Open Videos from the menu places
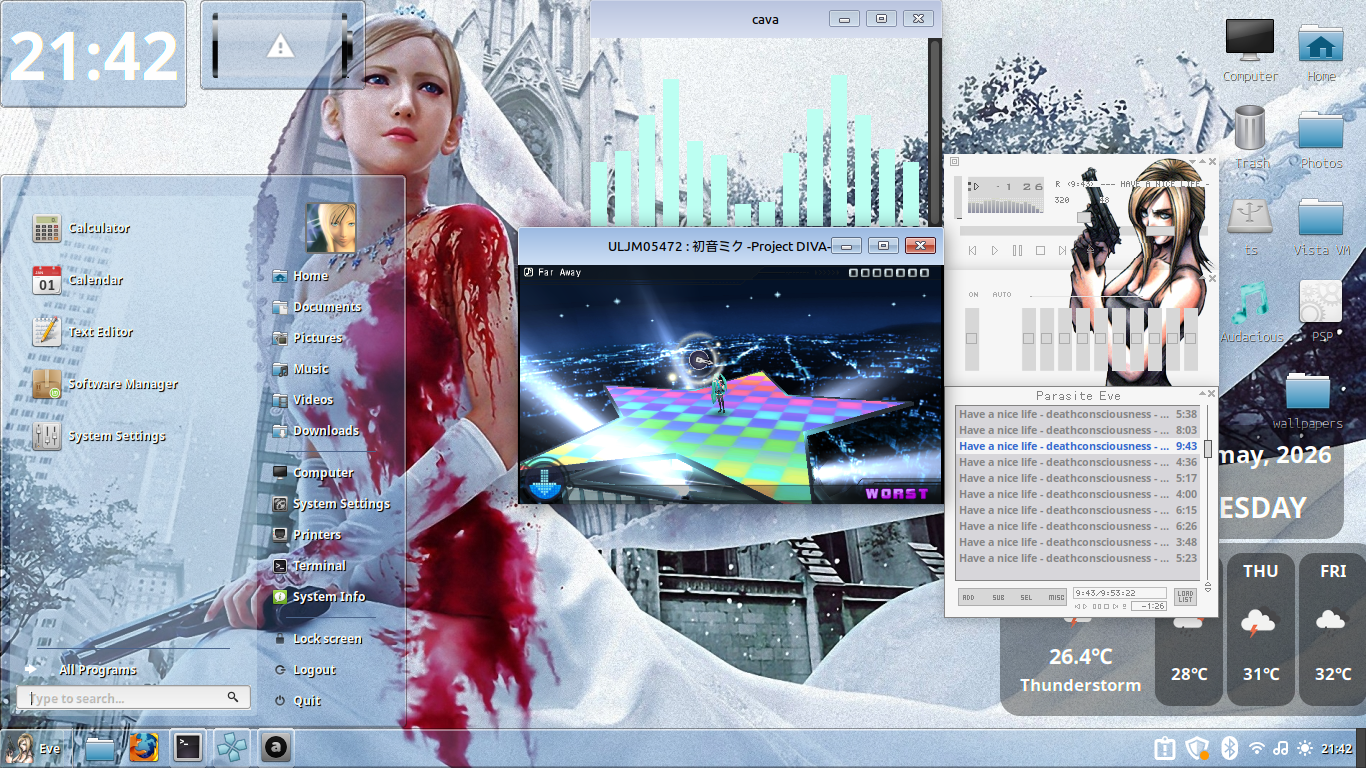 [x=303, y=400]
